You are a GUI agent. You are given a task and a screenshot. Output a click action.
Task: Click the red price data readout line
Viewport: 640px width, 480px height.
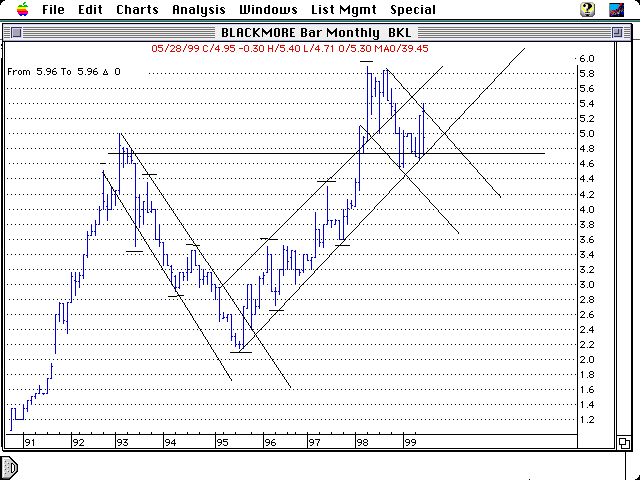click(x=290, y=49)
